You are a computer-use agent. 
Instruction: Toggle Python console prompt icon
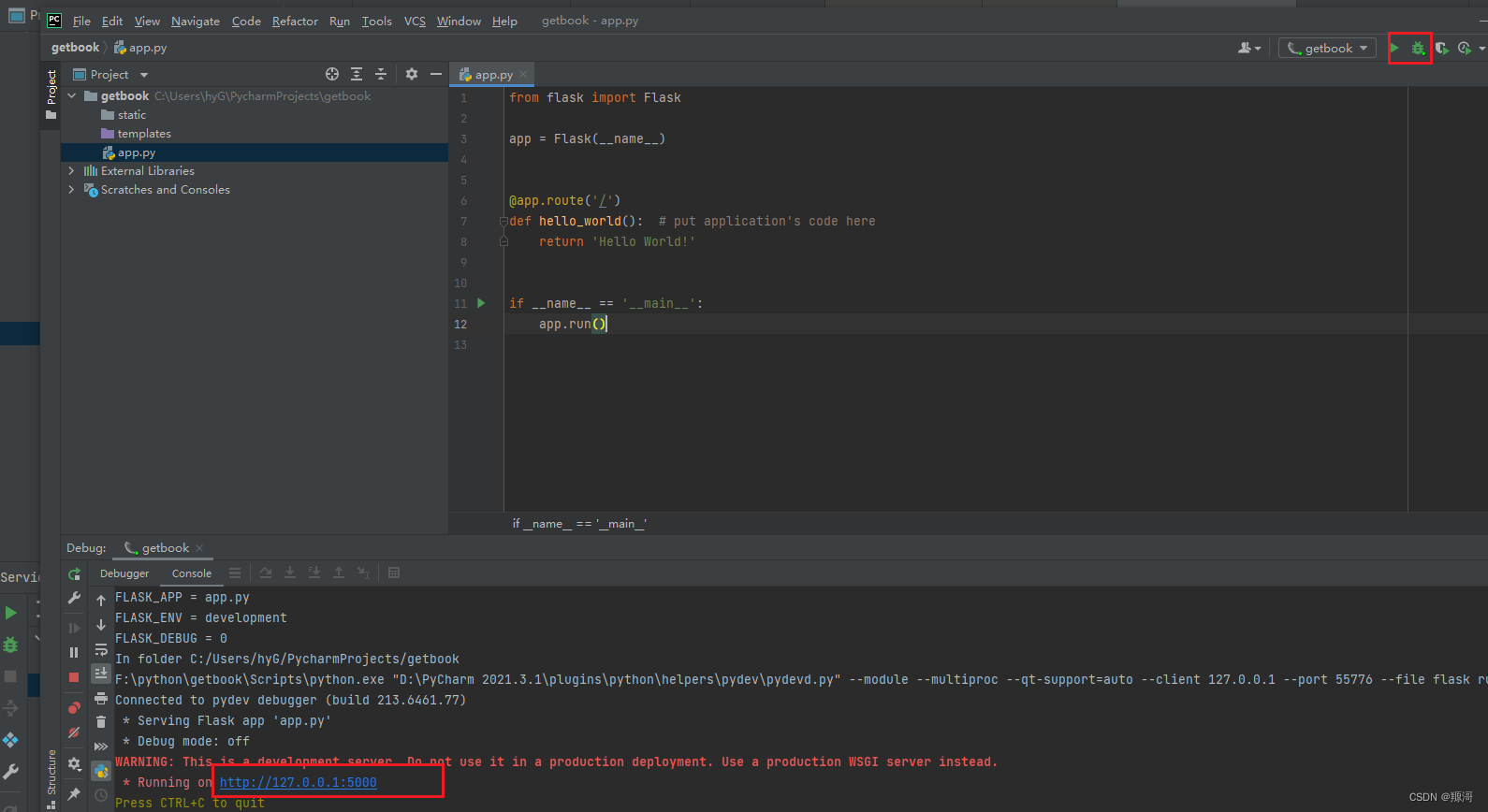coord(101,772)
